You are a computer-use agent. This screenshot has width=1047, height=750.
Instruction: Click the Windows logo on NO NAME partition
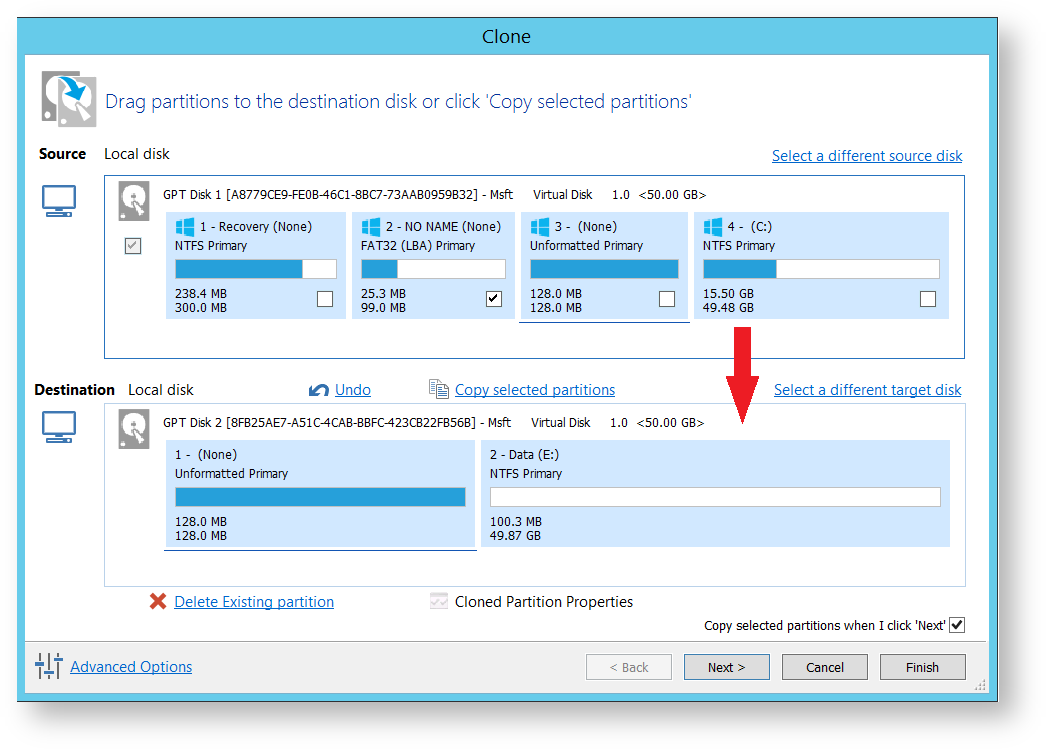(371, 226)
